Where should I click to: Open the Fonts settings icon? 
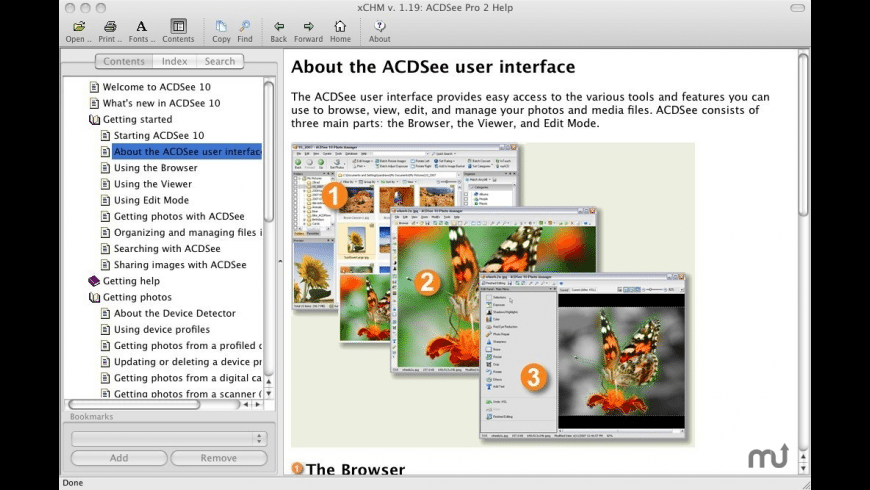(x=141, y=26)
